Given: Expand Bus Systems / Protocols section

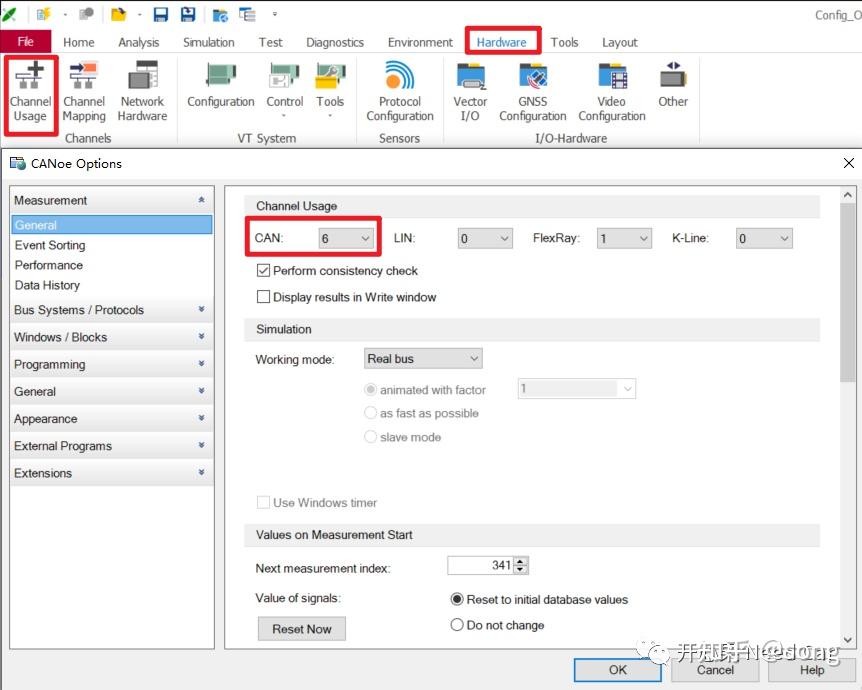Looking at the screenshot, I should point(201,310).
